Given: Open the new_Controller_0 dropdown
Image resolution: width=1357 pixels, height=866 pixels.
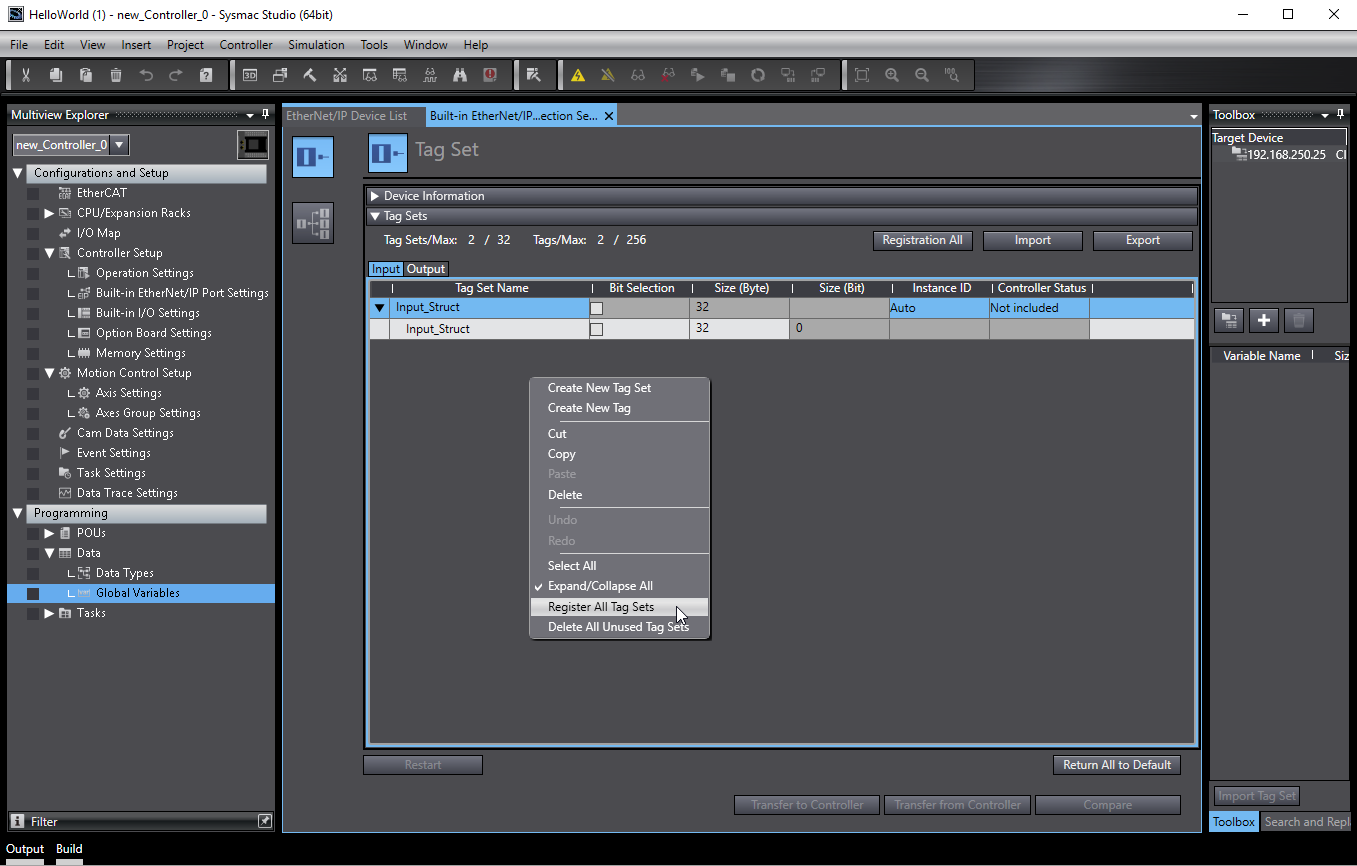Looking at the screenshot, I should click(119, 145).
